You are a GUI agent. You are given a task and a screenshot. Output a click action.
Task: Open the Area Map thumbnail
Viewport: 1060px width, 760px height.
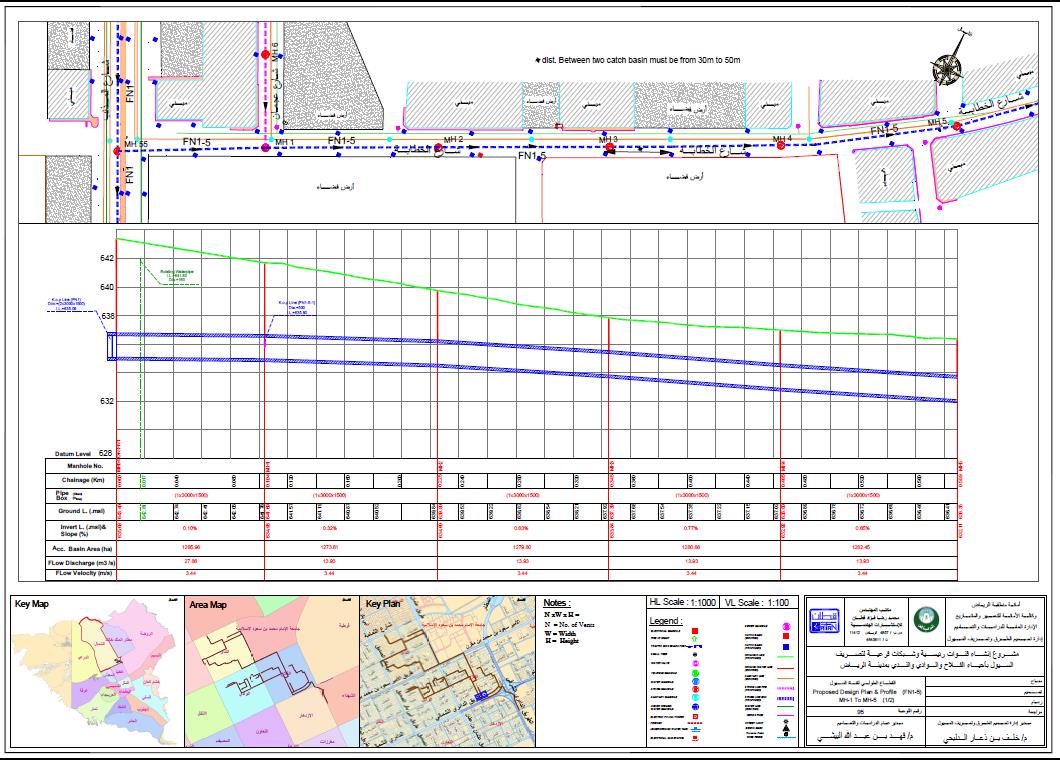pos(271,676)
